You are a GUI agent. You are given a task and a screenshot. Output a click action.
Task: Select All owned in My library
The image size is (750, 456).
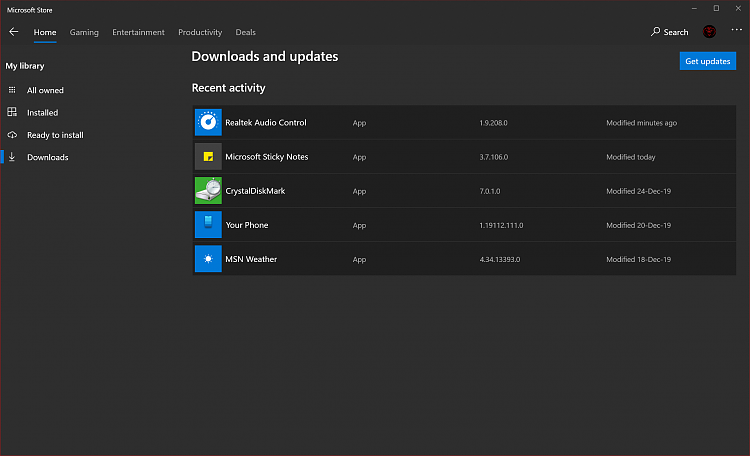pos(45,90)
